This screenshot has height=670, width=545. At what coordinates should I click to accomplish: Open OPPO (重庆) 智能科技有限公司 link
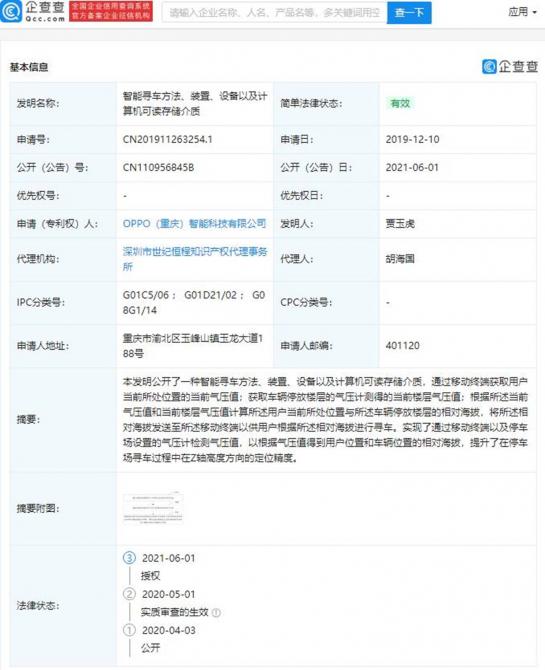tap(194, 223)
